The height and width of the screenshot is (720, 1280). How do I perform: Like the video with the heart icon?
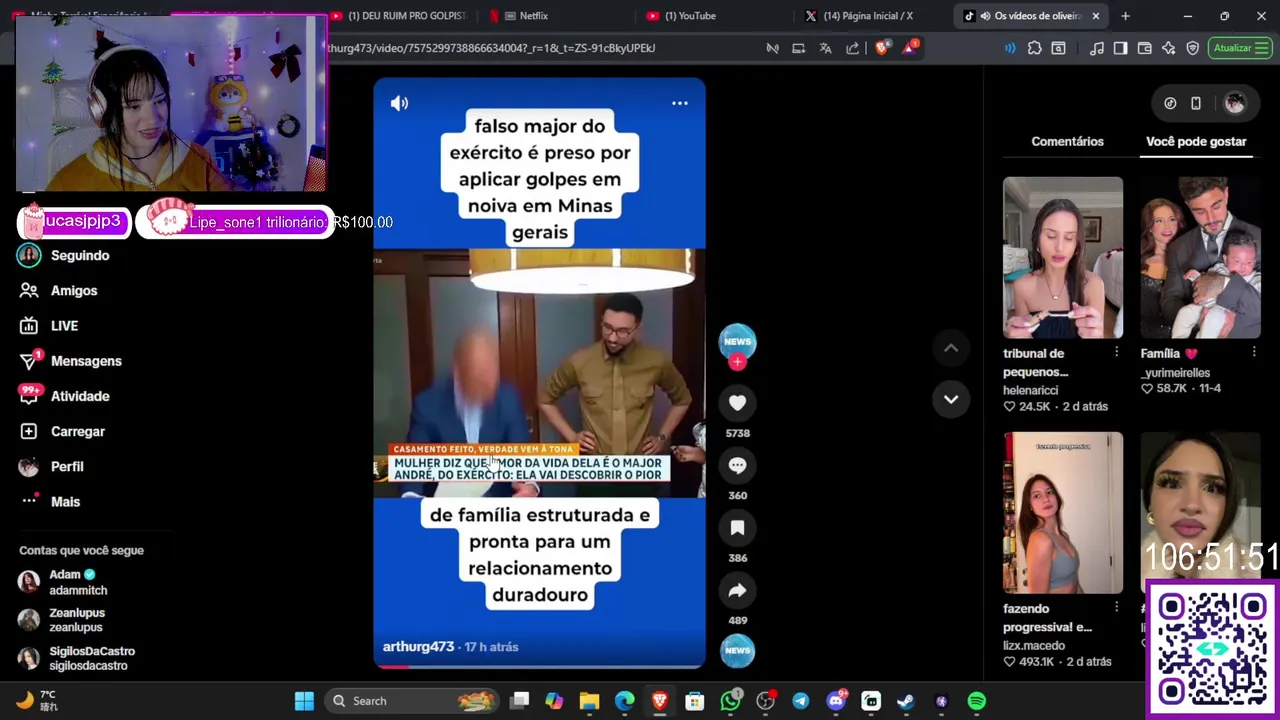[737, 402]
